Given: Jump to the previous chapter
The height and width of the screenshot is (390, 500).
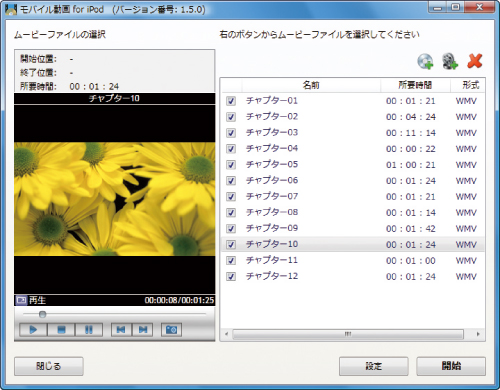Looking at the screenshot, I should coord(121,330).
